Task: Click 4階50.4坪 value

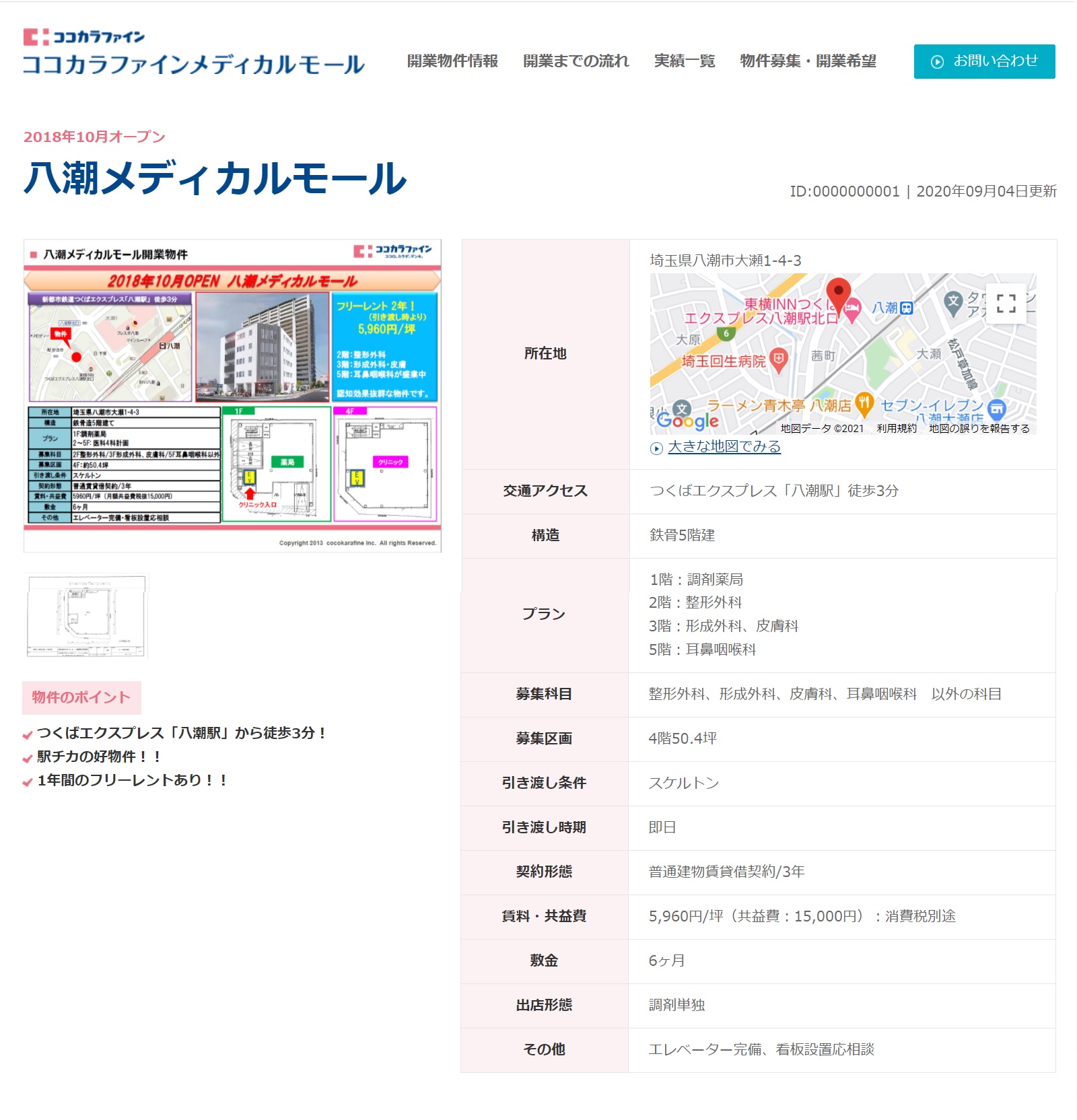Action: click(x=683, y=738)
